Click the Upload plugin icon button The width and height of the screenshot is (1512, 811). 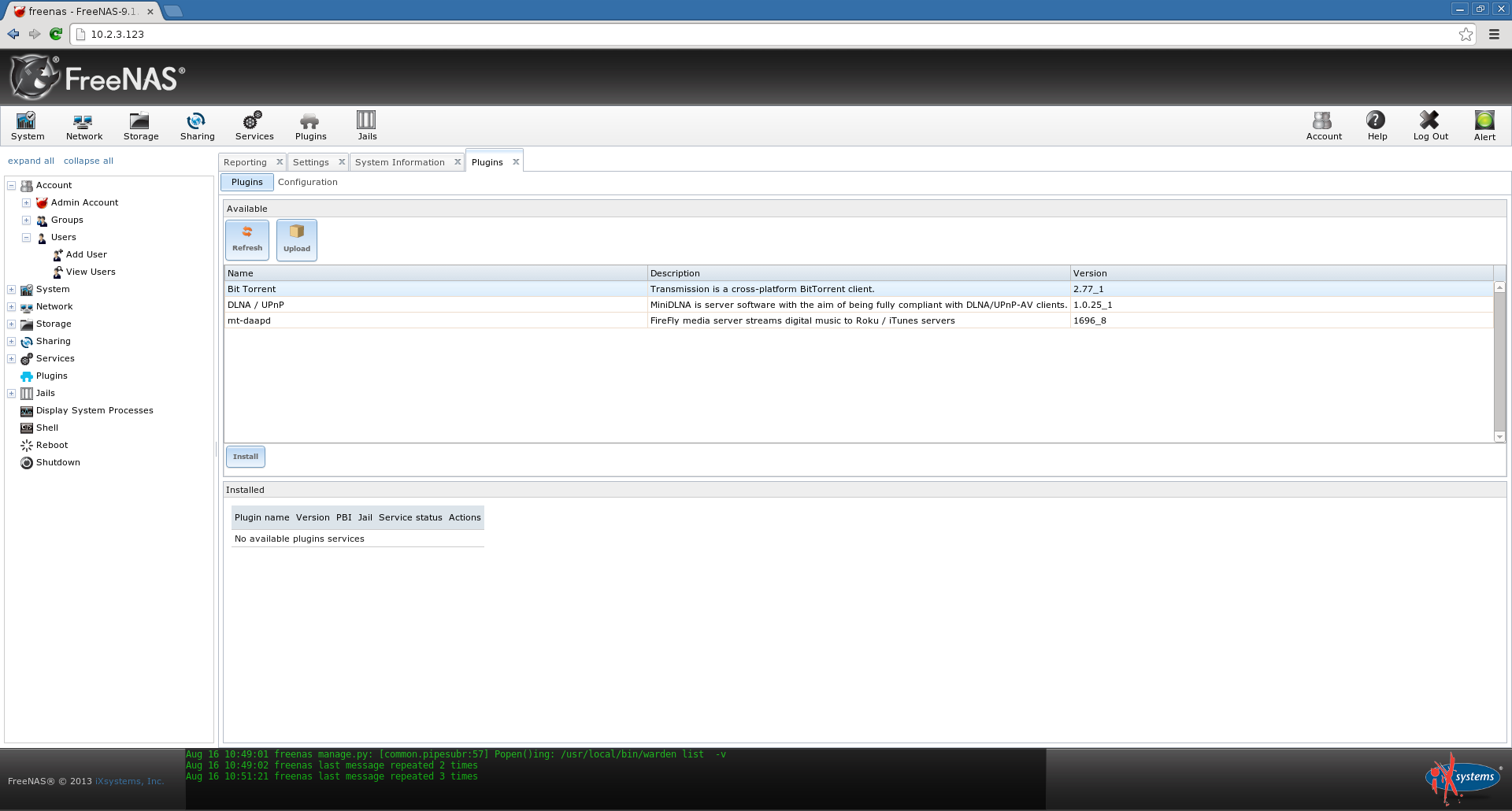click(x=297, y=239)
